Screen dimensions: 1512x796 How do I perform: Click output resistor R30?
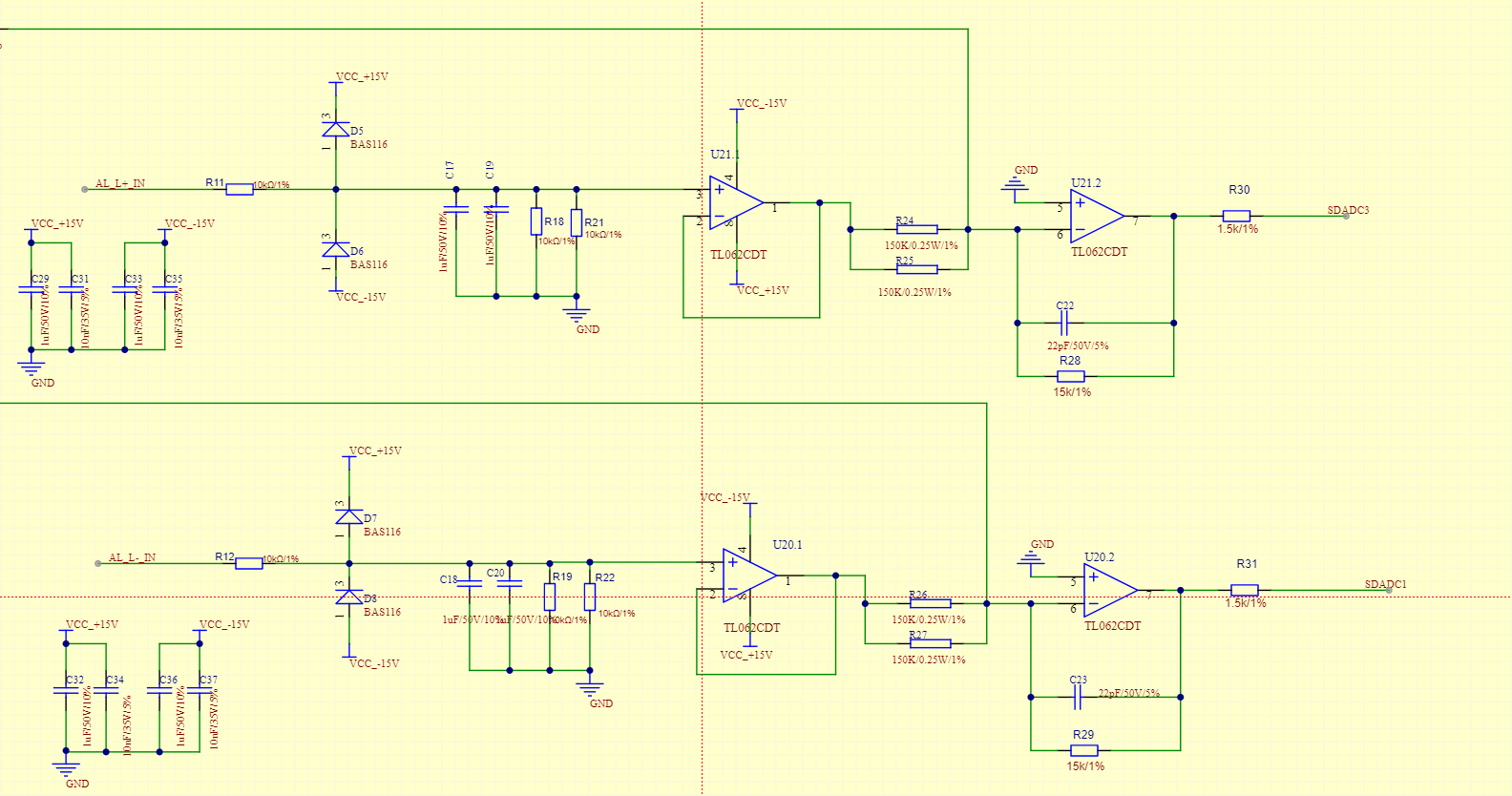(x=1236, y=216)
